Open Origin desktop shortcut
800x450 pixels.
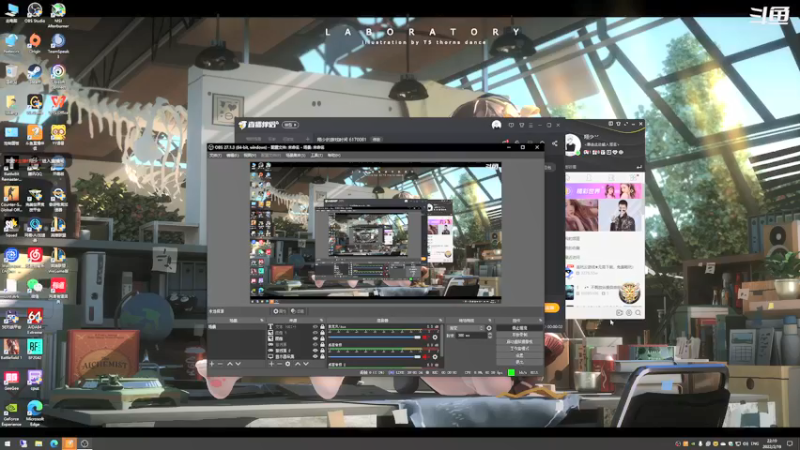click(35, 43)
